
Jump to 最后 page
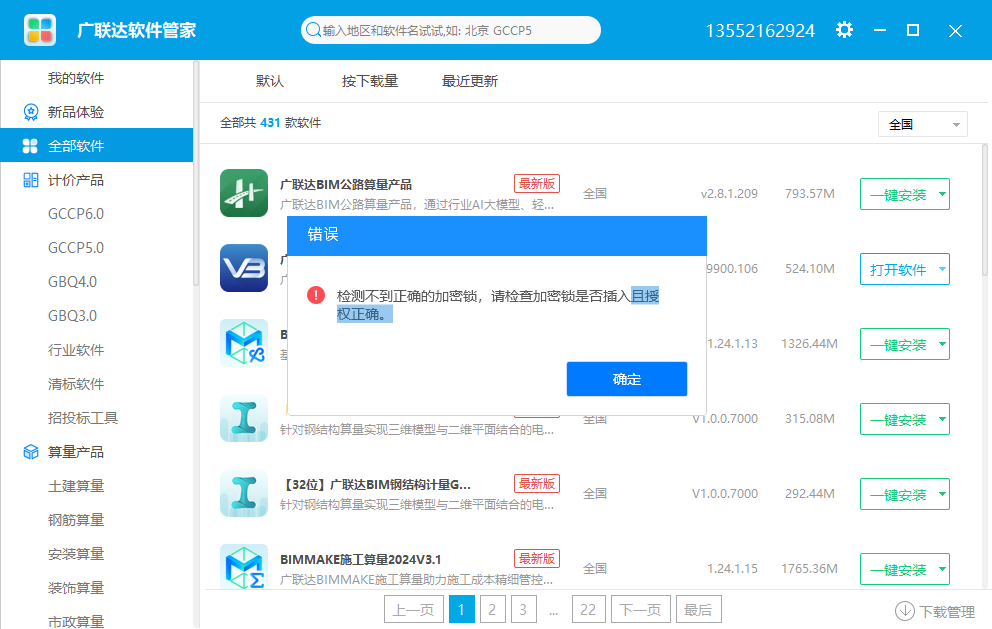[x=698, y=609]
